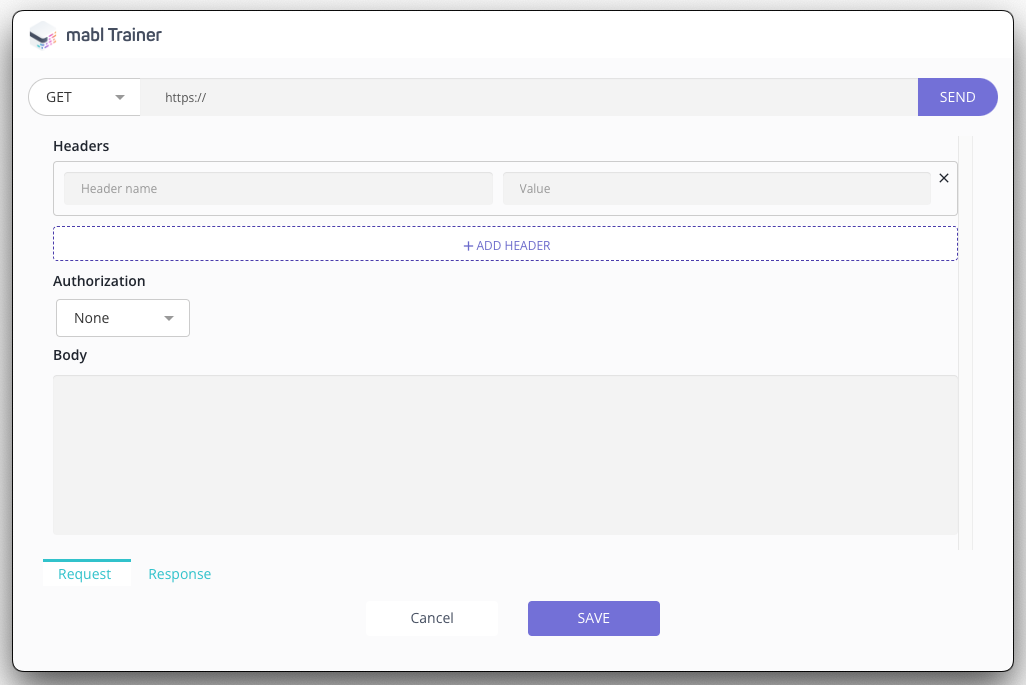1026x685 pixels.
Task: Remove the header row with the X icon
Action: point(944,178)
